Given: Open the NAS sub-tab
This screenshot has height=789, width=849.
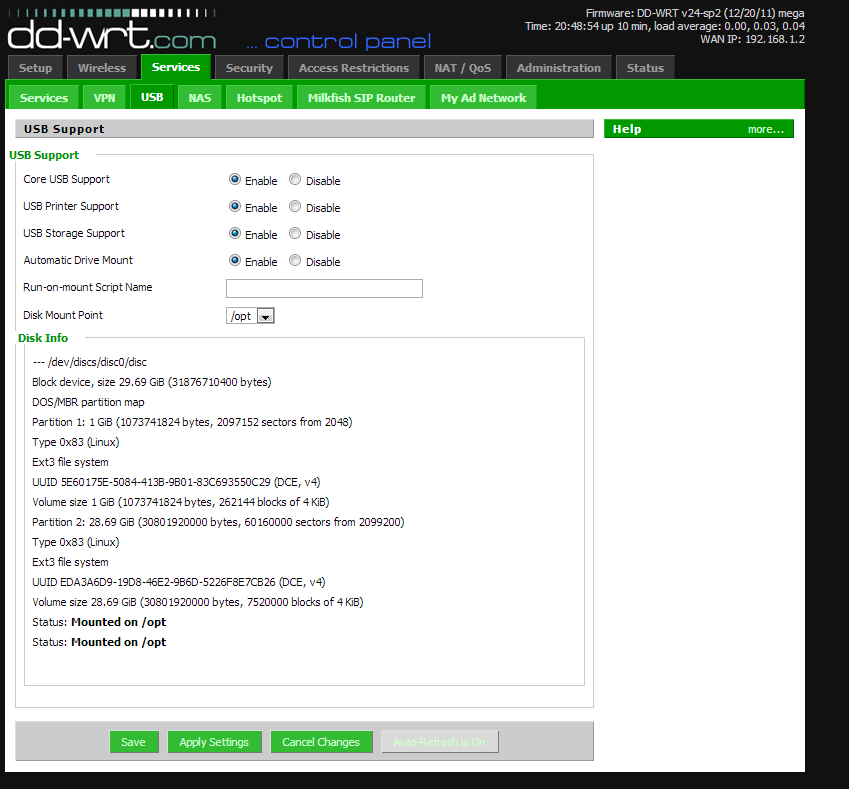Looking at the screenshot, I should click(x=200, y=97).
